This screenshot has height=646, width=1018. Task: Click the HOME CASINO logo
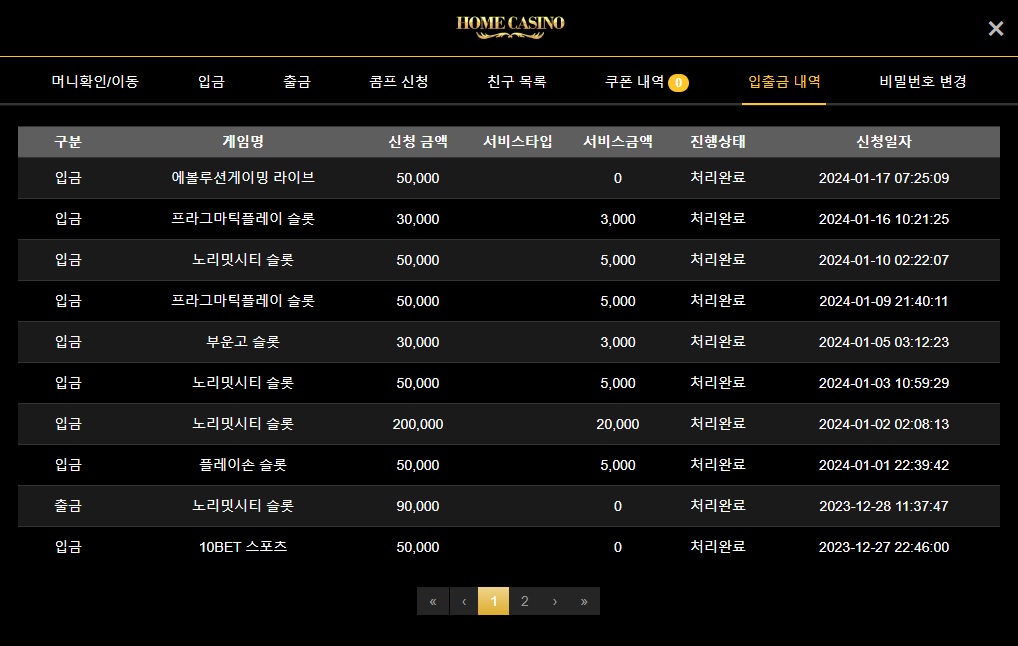(510, 27)
